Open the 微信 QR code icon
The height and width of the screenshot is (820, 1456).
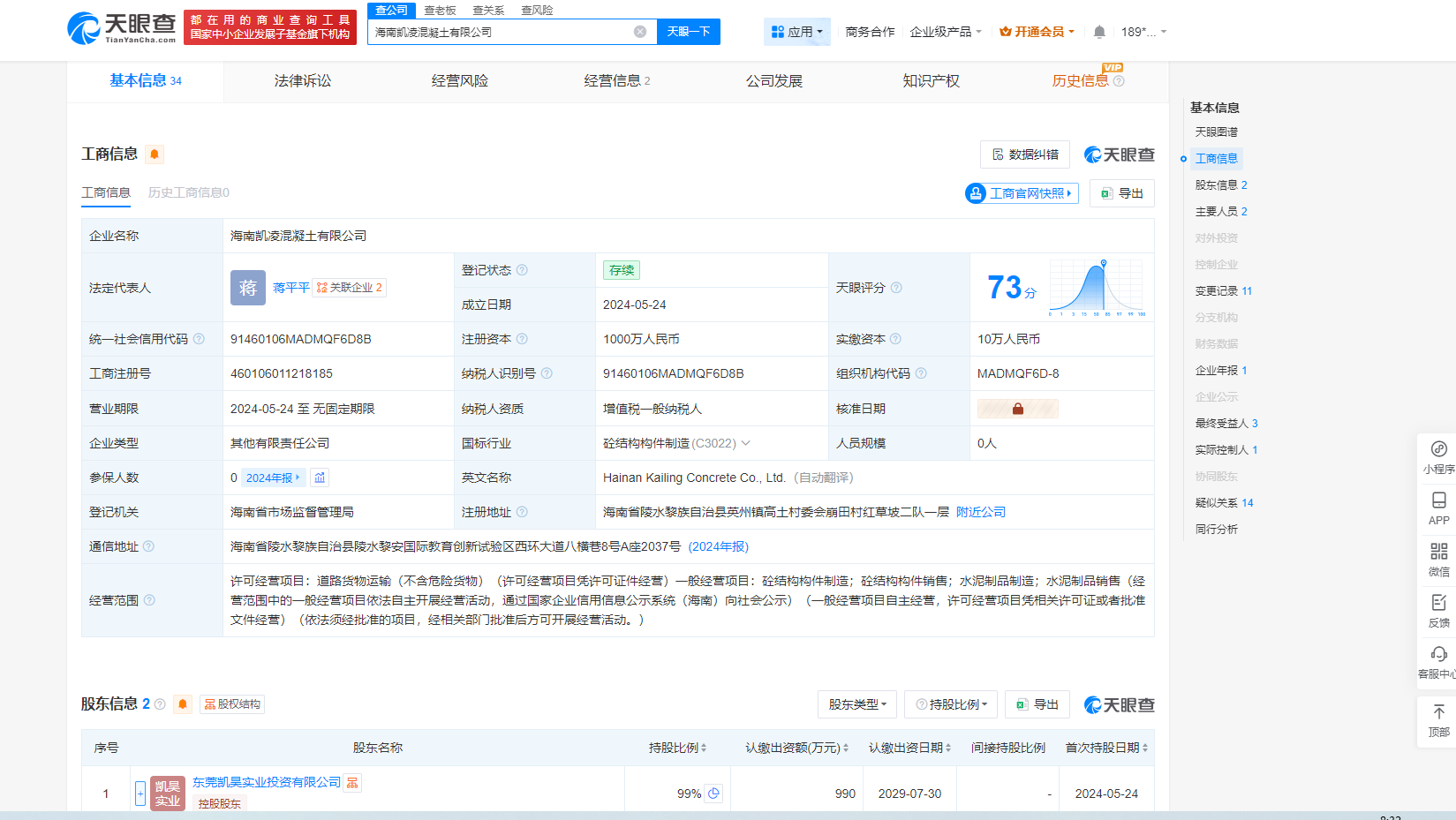(1438, 553)
